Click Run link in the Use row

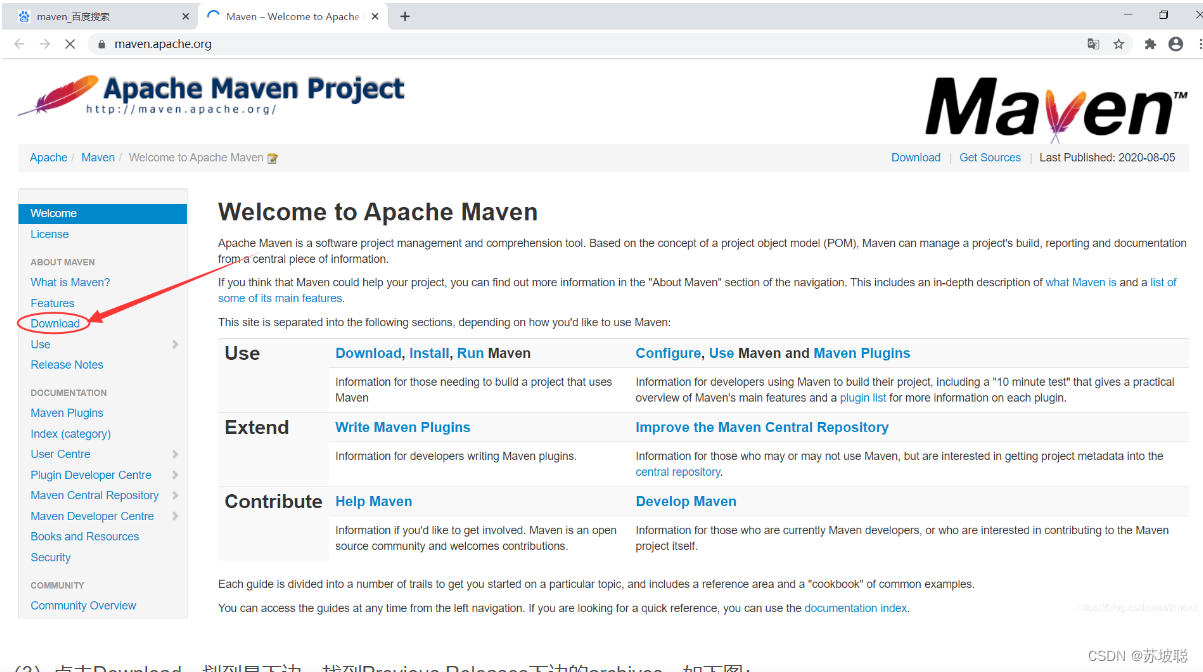click(x=470, y=353)
